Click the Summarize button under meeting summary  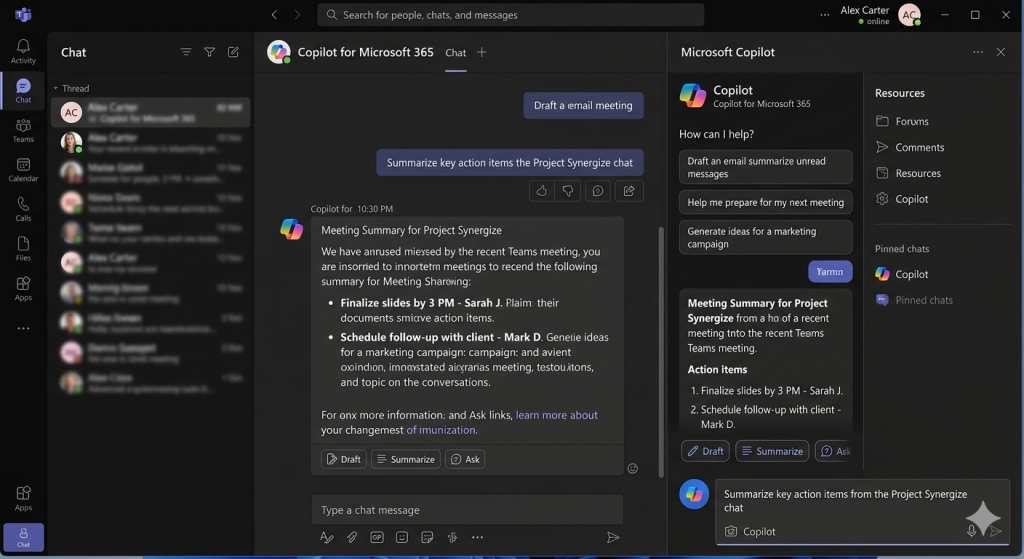point(406,459)
